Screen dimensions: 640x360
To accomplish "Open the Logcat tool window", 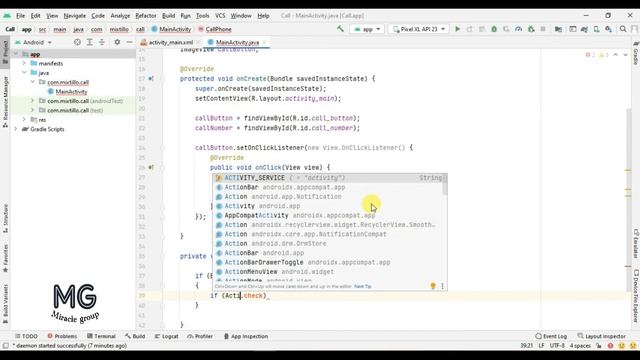I will [166, 336].
